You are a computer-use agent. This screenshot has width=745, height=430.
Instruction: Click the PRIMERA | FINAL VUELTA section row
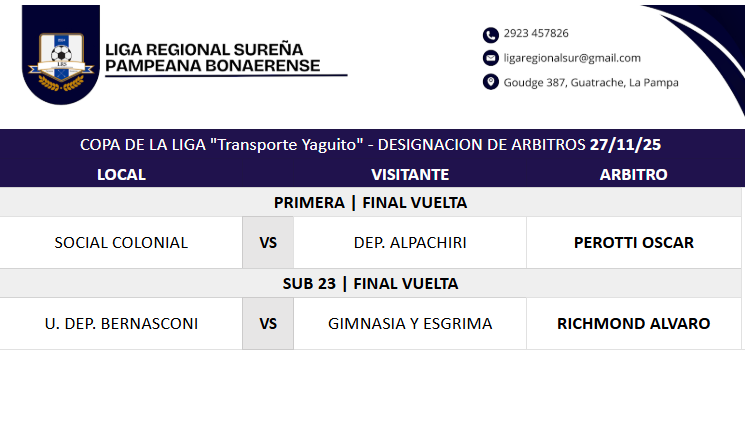pyautogui.click(x=371, y=203)
